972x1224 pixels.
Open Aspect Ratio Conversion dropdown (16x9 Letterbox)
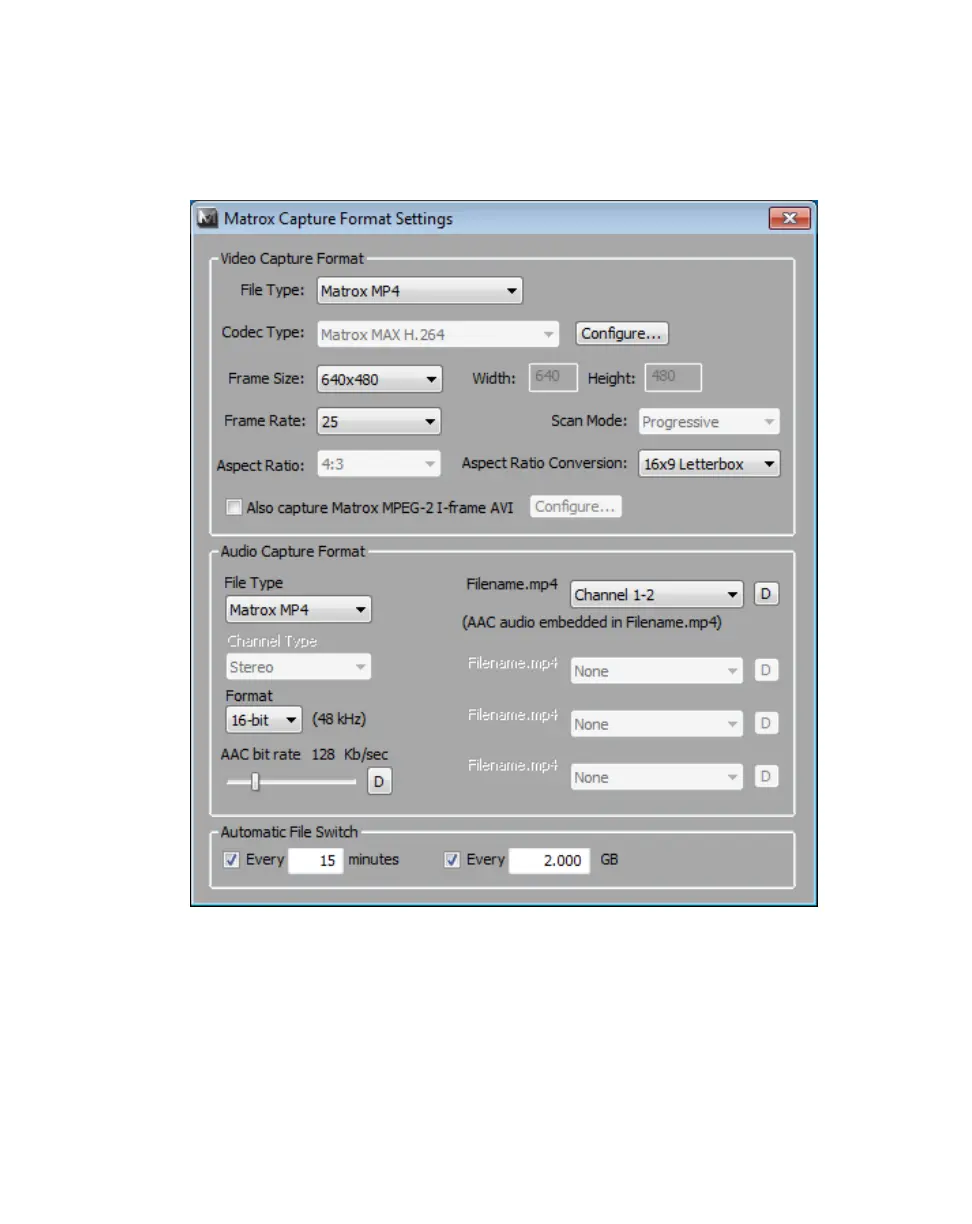pos(709,464)
